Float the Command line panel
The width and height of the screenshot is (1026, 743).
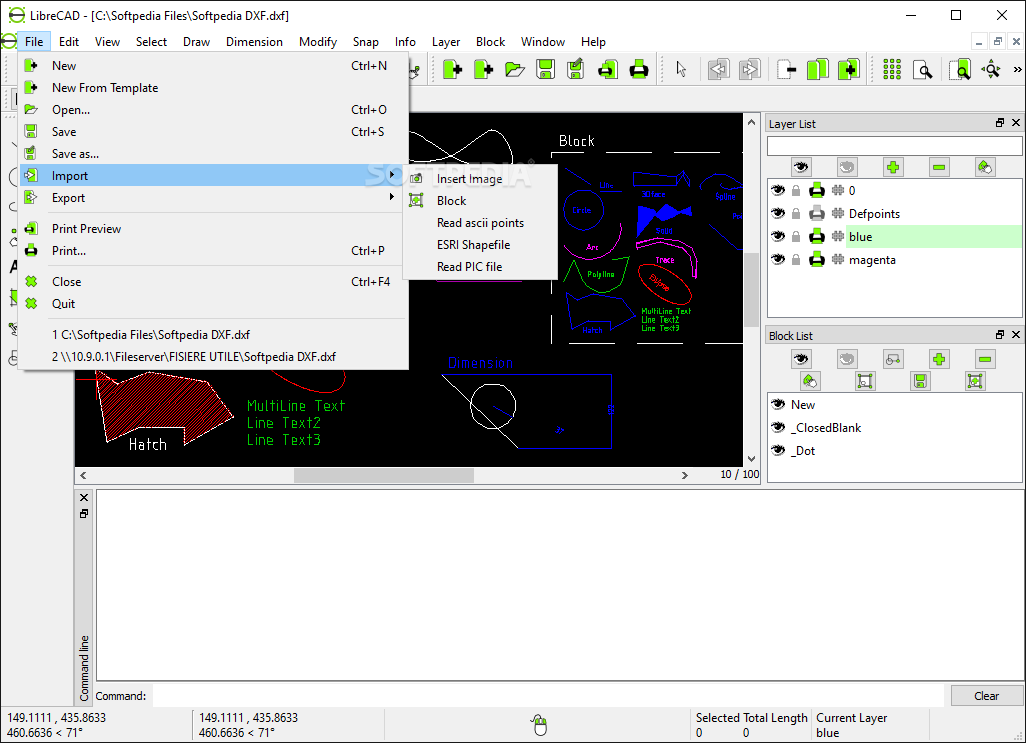[84, 514]
